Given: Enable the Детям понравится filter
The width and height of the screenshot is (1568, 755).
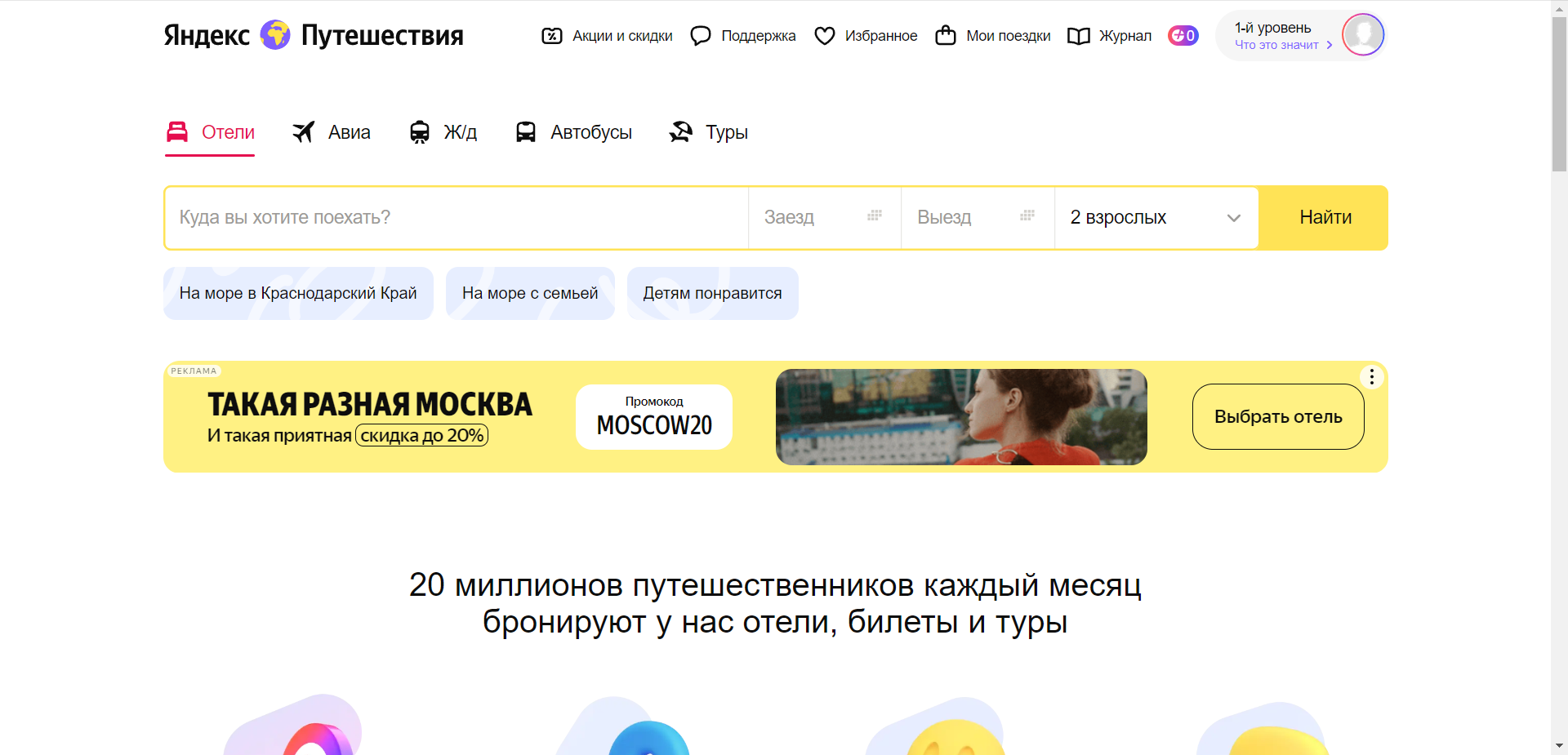Looking at the screenshot, I should (x=712, y=292).
